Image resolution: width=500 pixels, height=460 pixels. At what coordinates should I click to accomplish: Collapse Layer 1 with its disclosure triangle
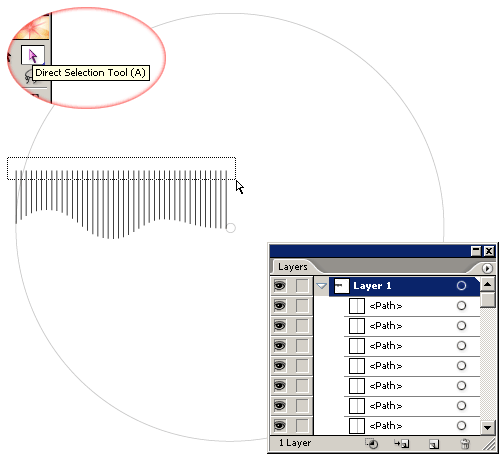click(321, 286)
